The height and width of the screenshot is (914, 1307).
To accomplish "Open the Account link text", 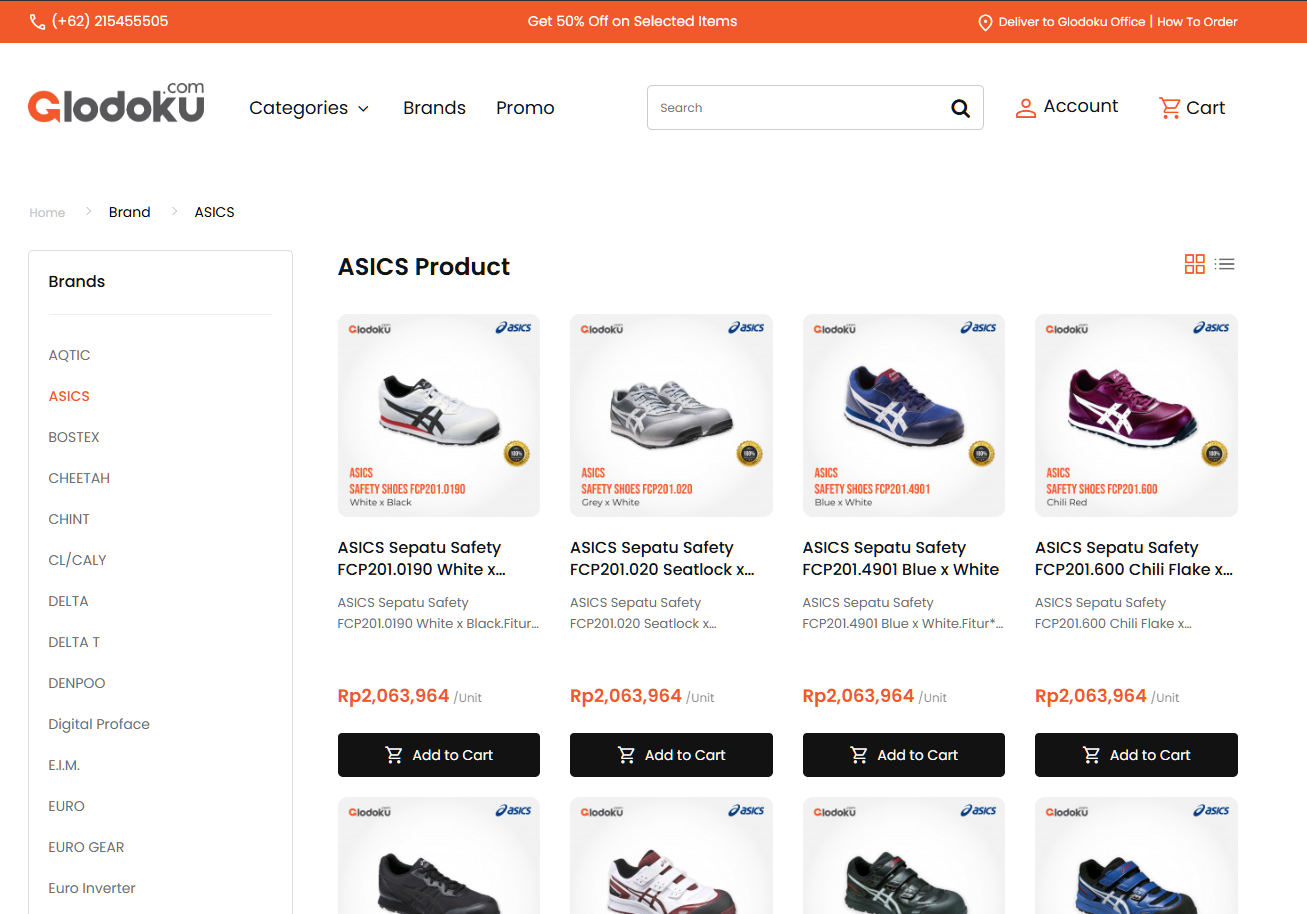I will 1080,106.
